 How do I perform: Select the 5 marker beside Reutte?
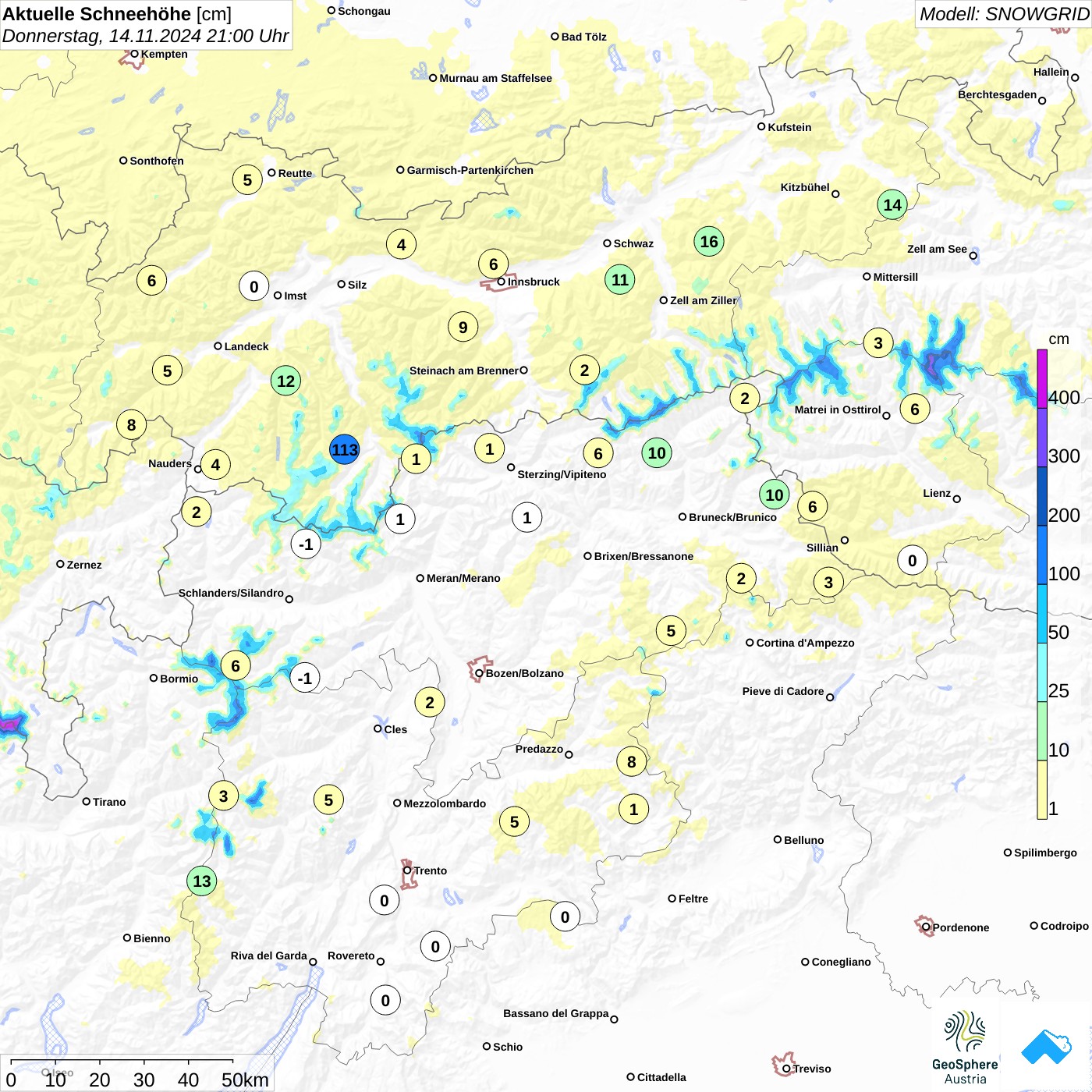247,180
